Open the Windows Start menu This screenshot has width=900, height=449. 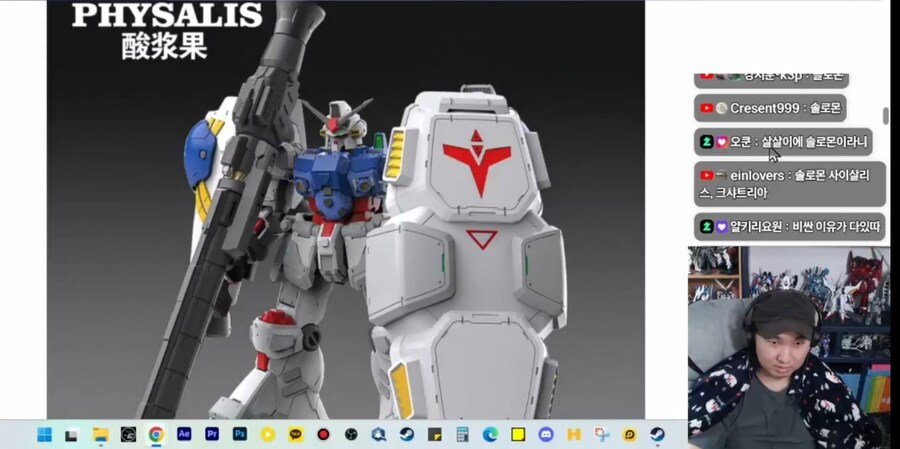coord(44,435)
